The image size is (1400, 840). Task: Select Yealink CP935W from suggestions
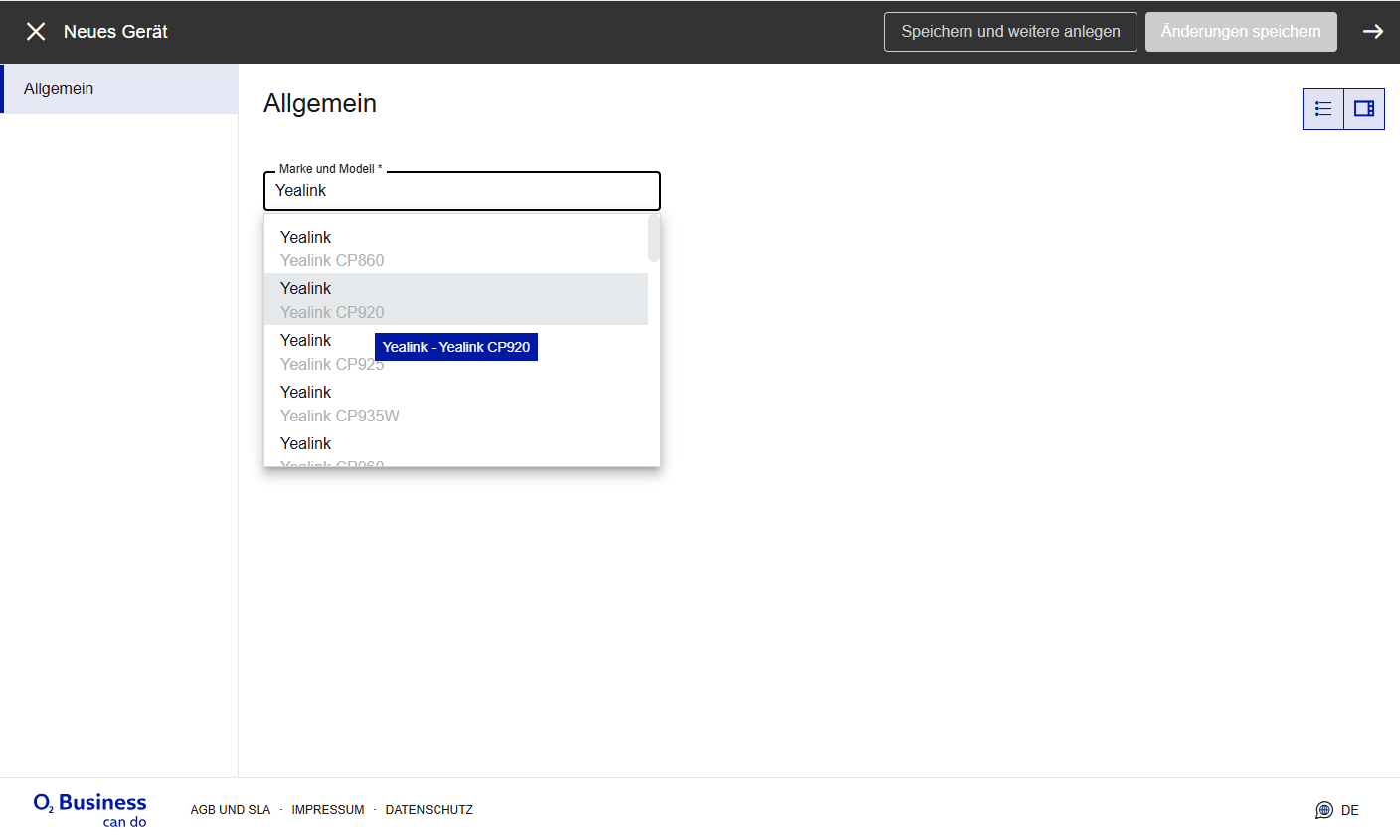[455, 404]
